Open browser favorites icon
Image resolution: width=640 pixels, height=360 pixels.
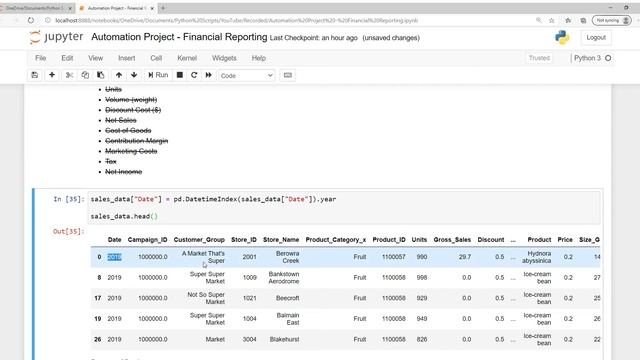coord(568,20)
